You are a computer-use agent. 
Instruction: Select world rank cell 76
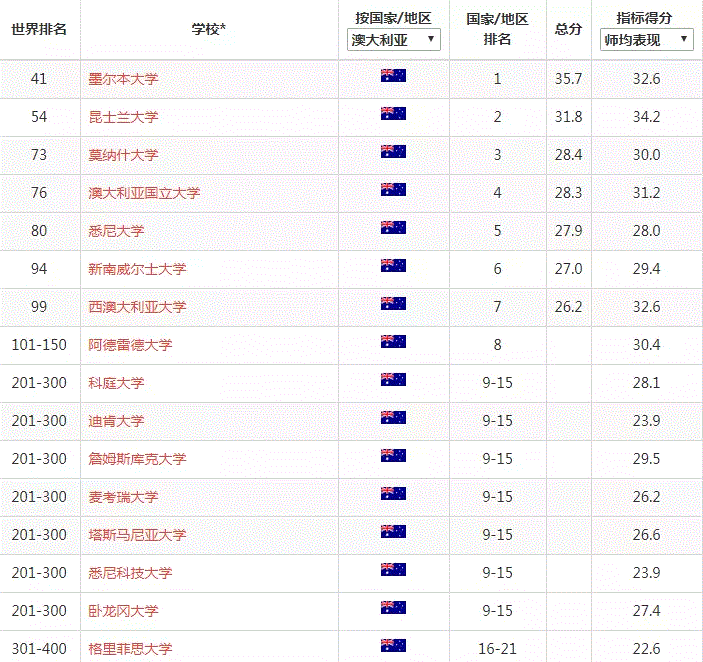tap(39, 193)
